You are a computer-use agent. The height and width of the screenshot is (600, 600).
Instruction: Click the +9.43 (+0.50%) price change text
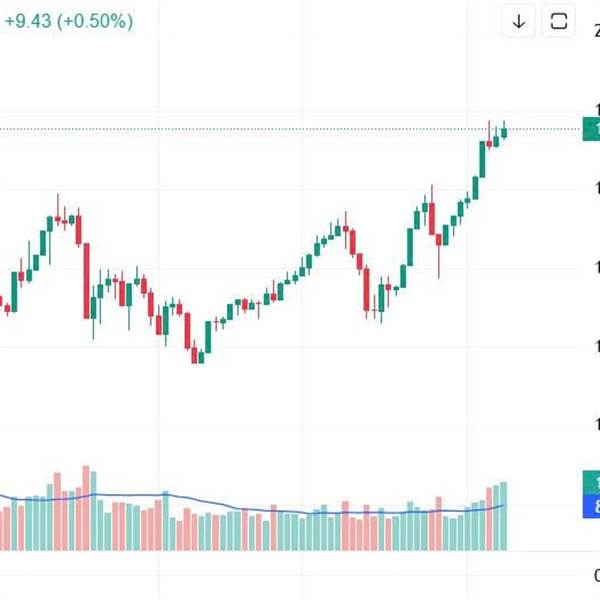click(x=68, y=21)
